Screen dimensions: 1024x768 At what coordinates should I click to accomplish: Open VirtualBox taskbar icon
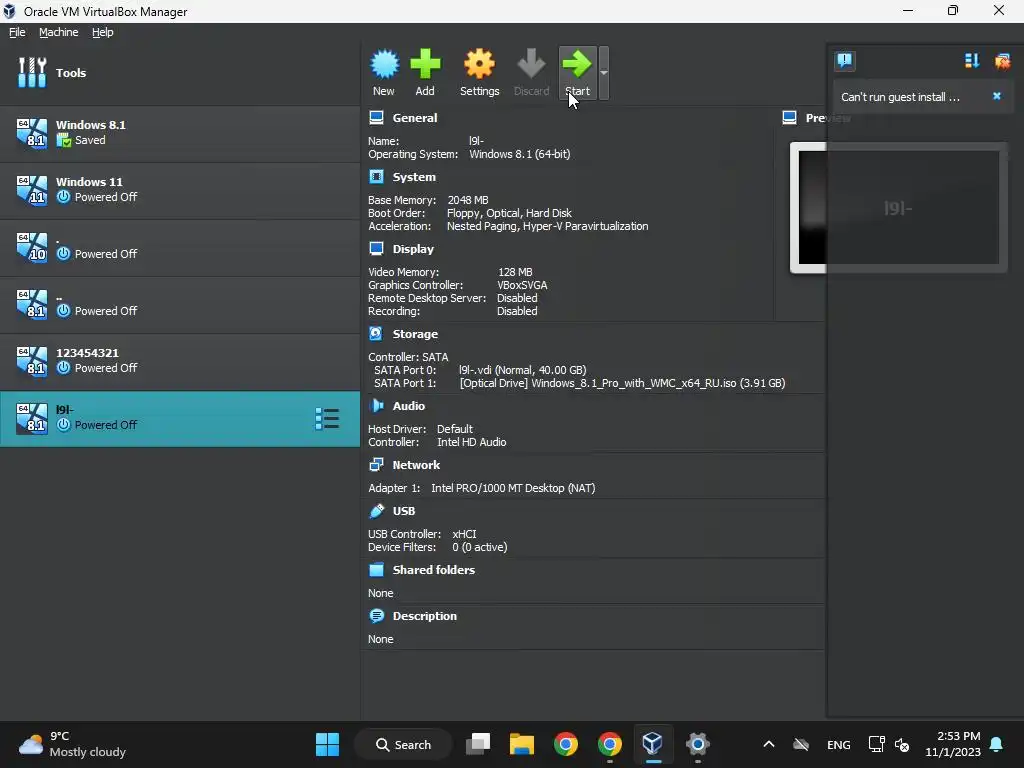tap(652, 744)
